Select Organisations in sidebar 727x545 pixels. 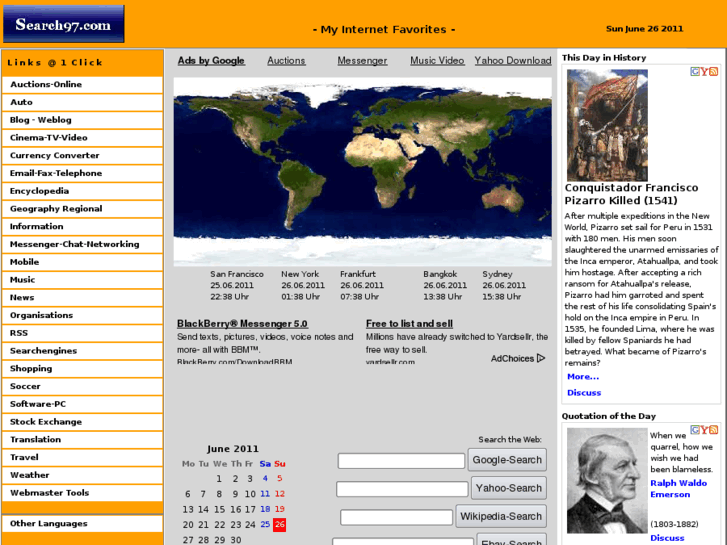[83, 315]
